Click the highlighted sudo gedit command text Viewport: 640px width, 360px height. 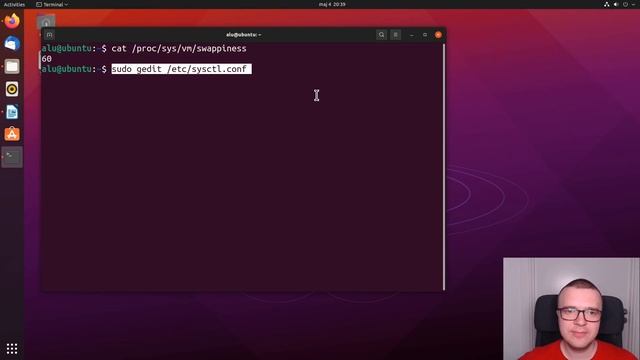[181, 69]
